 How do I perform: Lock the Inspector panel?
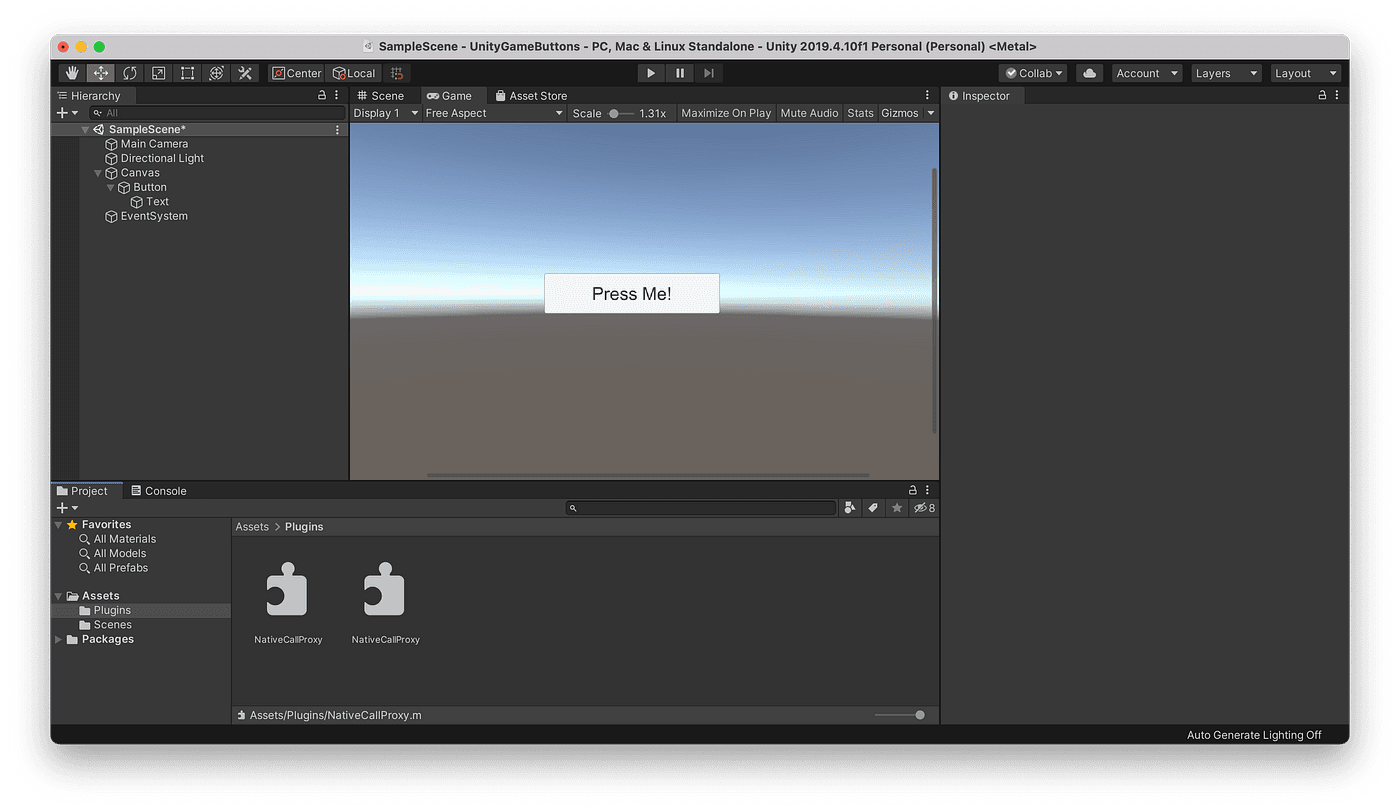click(x=1322, y=95)
